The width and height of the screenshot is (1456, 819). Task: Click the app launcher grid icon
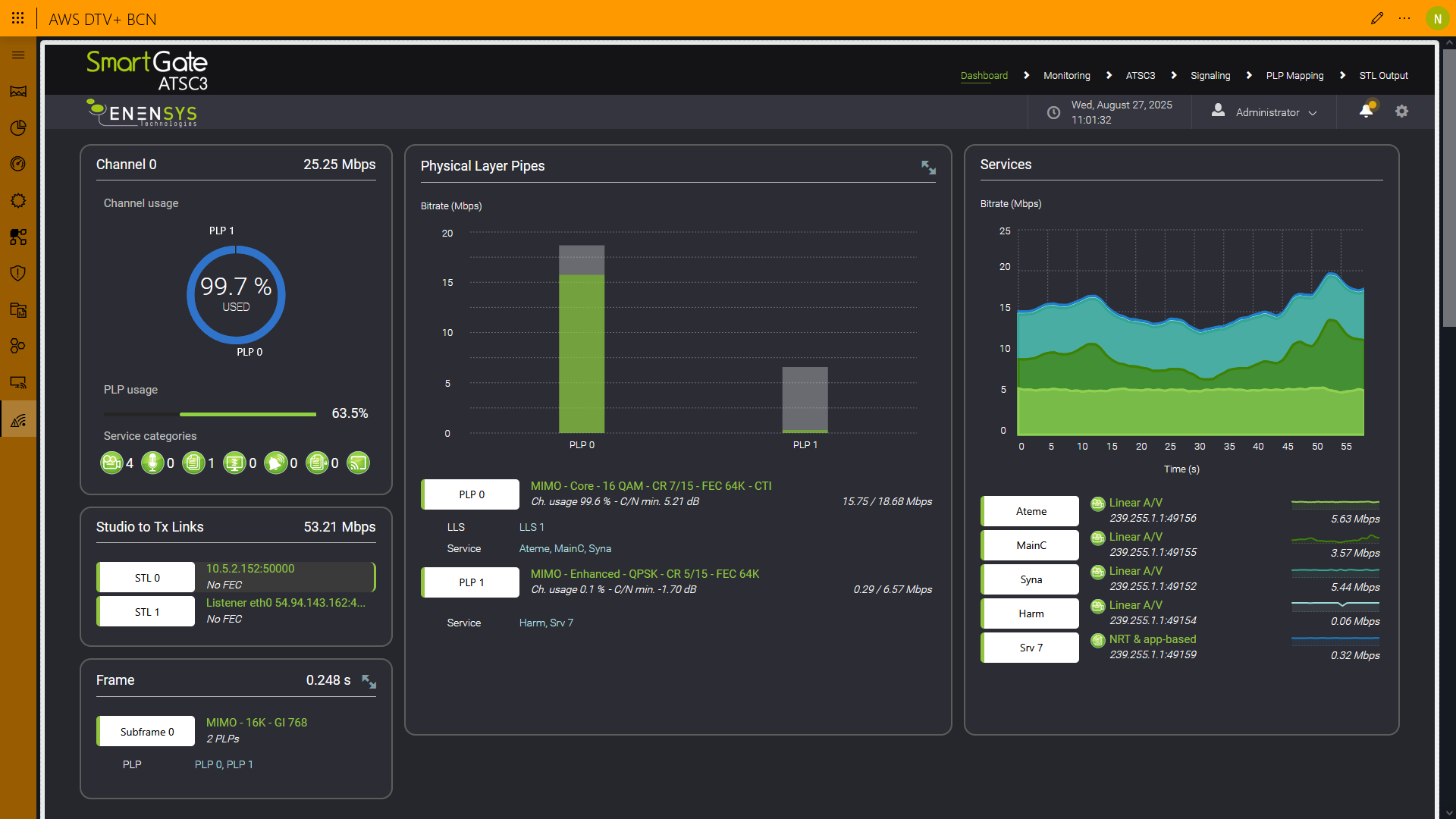pos(18,18)
